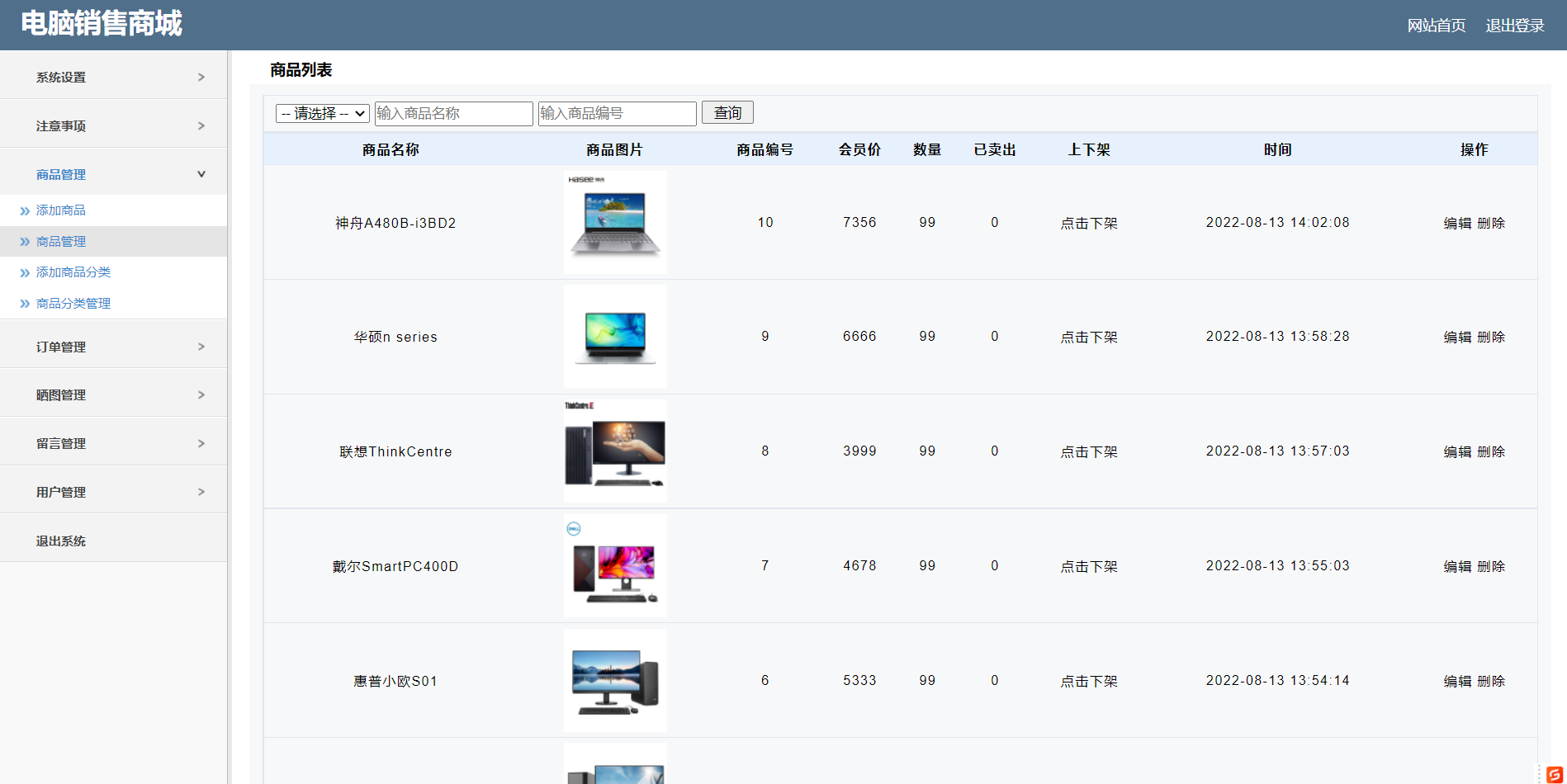This screenshot has height=784, width=1567.
Task: Open the 商品管理 submenu item
Action: 61,241
